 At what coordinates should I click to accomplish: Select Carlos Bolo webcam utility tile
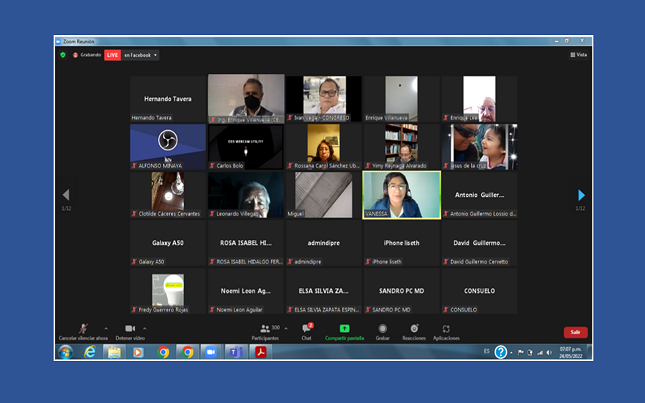(246, 147)
